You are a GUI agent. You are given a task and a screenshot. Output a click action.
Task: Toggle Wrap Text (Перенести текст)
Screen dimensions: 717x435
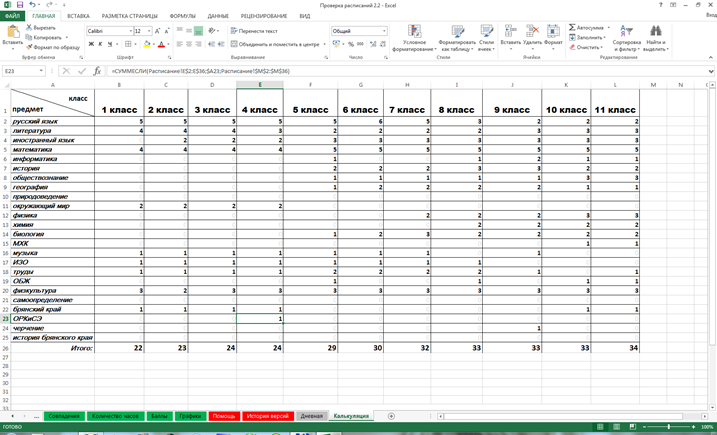point(254,31)
